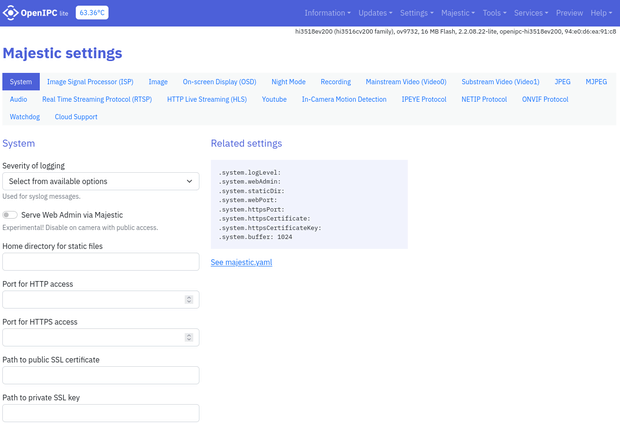Open In-Camera Motion Detection tab
The height and width of the screenshot is (424, 620).
click(344, 99)
